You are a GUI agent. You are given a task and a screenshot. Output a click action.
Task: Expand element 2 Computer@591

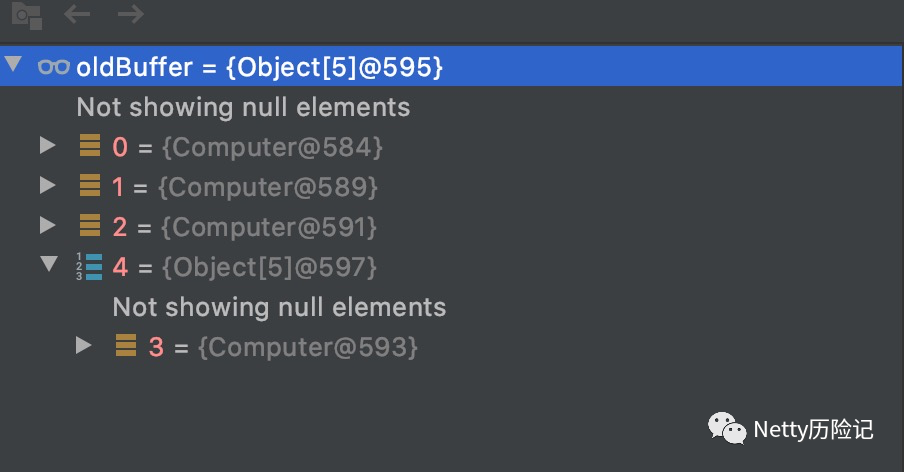(x=47, y=226)
